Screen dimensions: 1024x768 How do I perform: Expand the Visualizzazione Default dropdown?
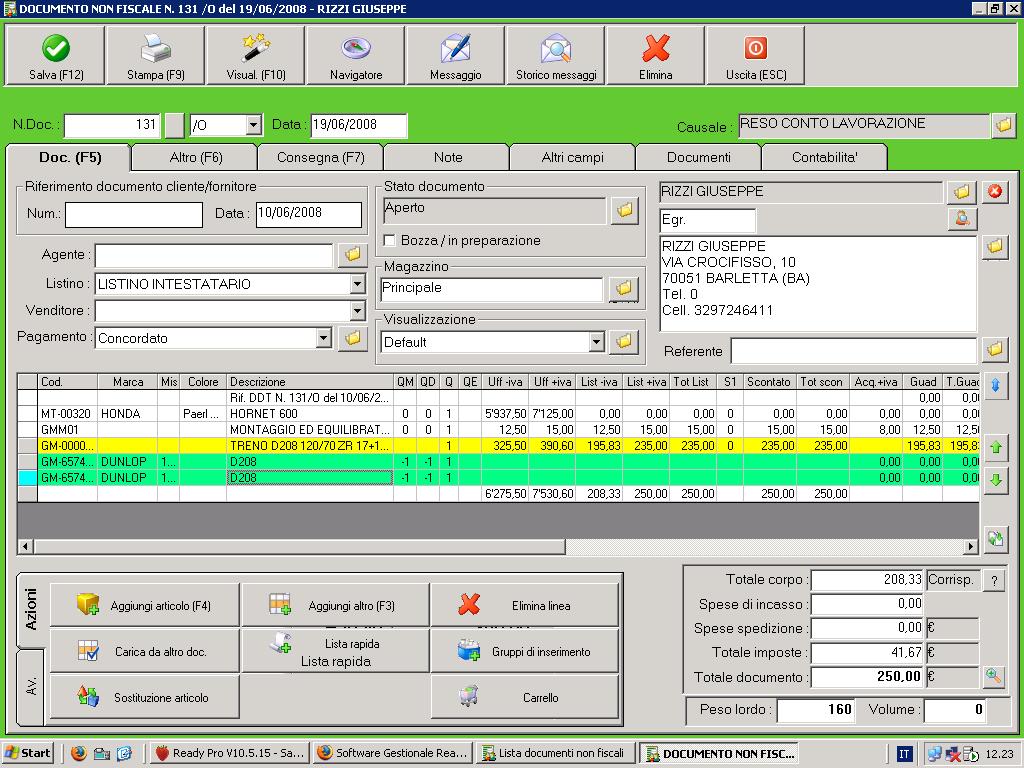point(596,342)
